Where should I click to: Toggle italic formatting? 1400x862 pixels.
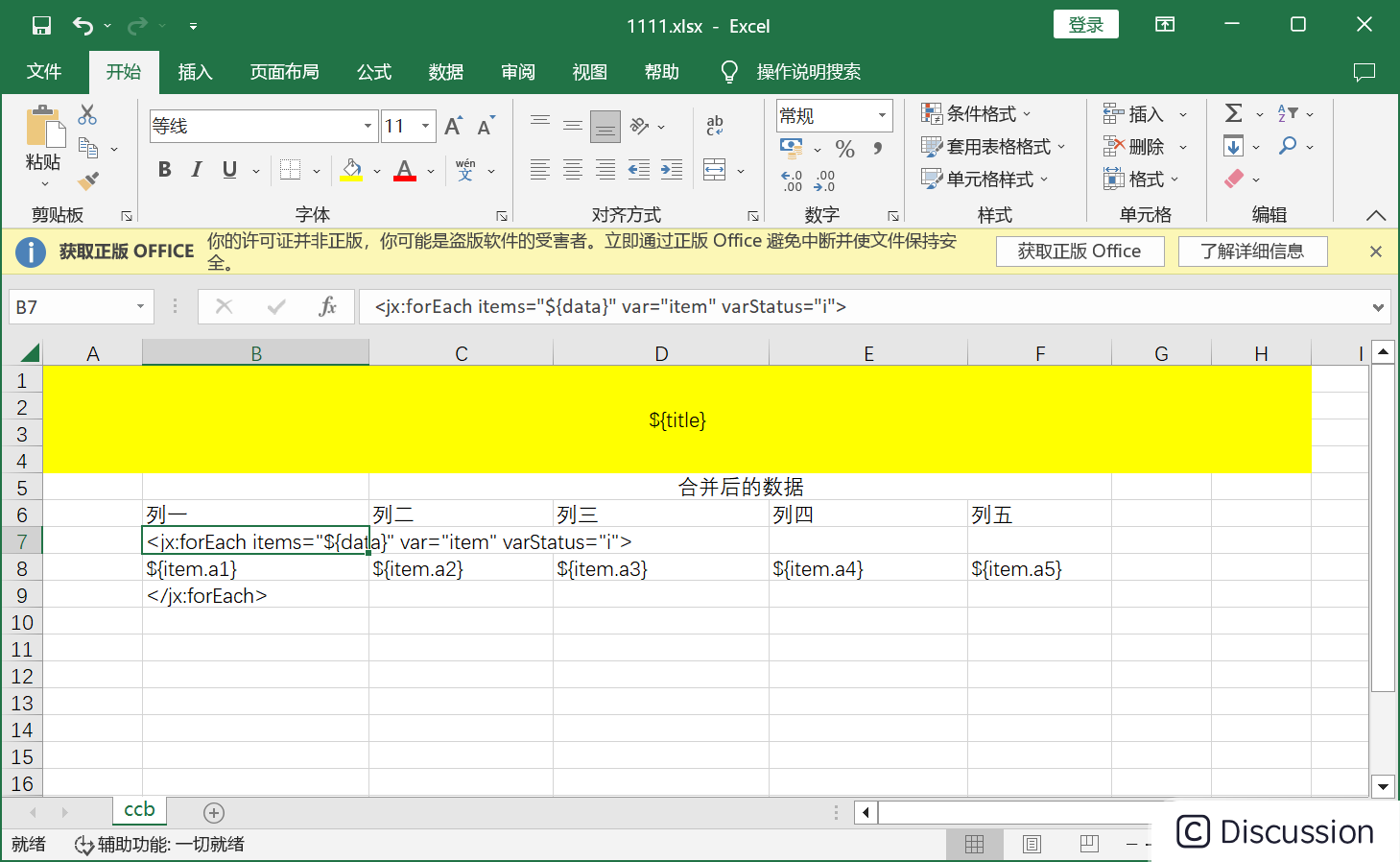[x=196, y=169]
